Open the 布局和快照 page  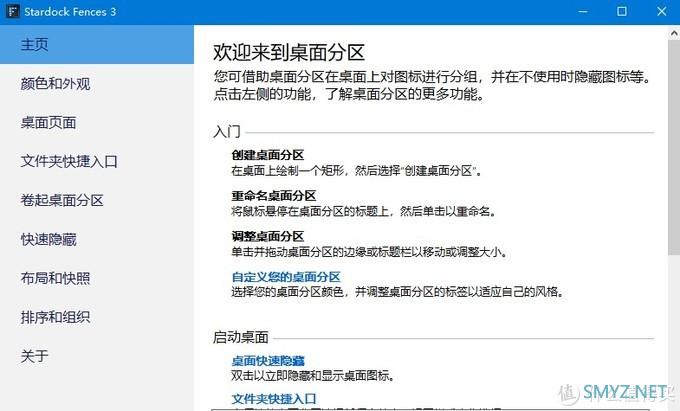point(97,278)
